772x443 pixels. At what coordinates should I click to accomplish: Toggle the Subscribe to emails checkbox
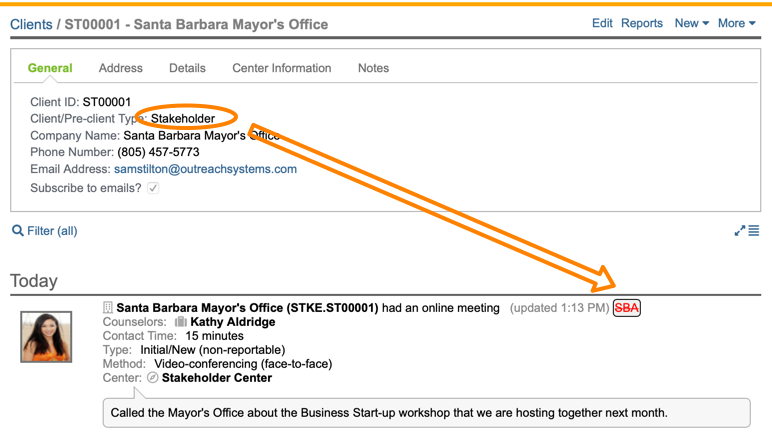[153, 188]
